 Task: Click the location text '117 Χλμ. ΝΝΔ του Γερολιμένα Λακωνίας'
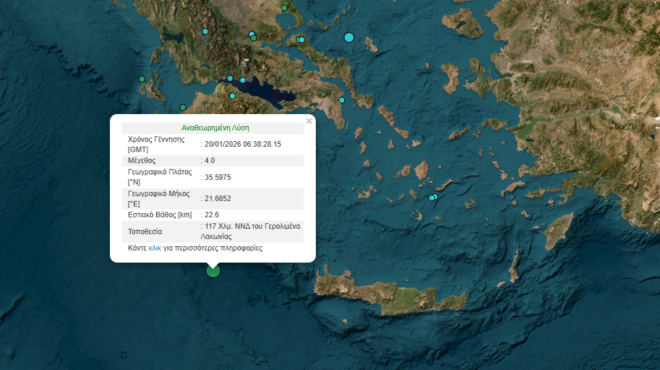point(250,231)
